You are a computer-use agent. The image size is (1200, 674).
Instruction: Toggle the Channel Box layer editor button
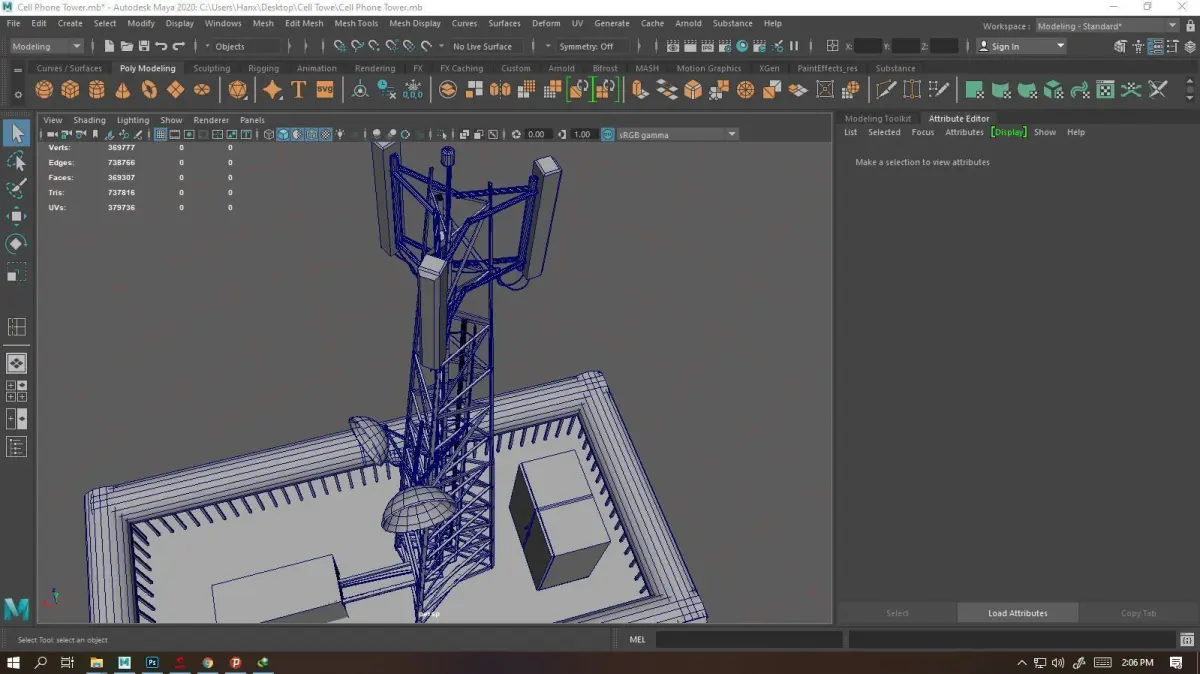[x=1190, y=46]
